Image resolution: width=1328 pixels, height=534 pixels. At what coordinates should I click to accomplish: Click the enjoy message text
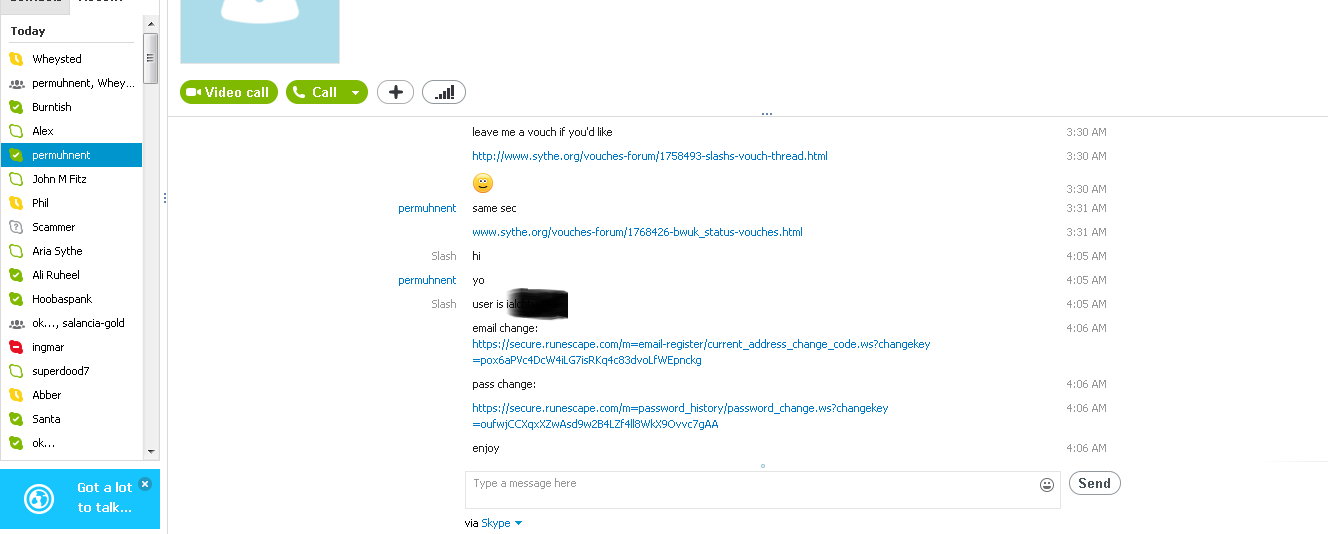point(486,448)
